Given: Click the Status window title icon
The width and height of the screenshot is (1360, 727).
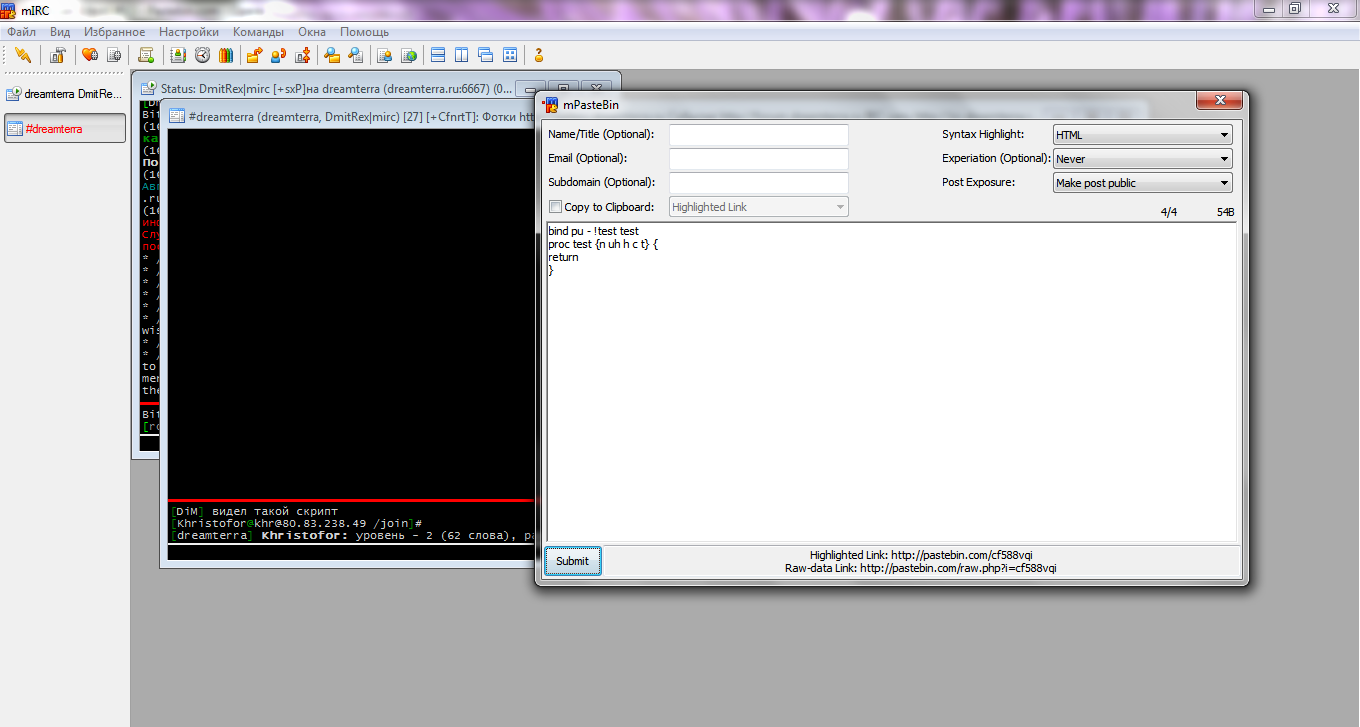Looking at the screenshot, I should (x=148, y=88).
